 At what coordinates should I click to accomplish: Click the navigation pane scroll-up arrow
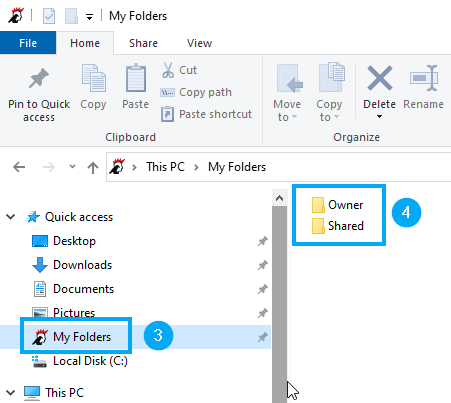coord(279,198)
